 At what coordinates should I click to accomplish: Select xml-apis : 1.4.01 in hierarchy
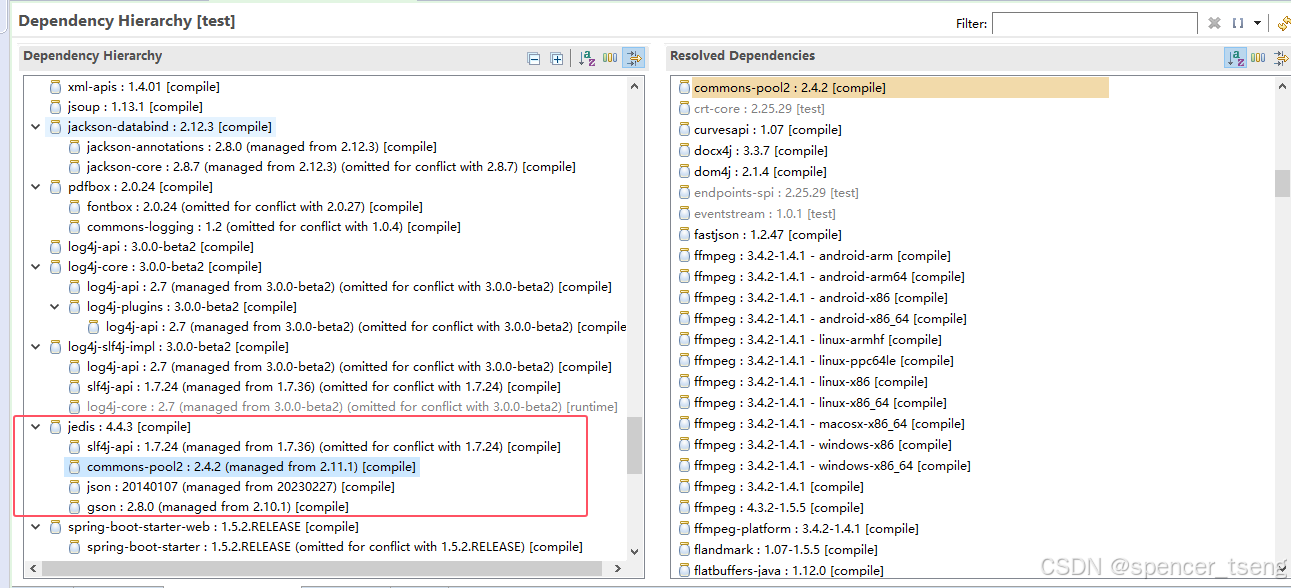(143, 87)
